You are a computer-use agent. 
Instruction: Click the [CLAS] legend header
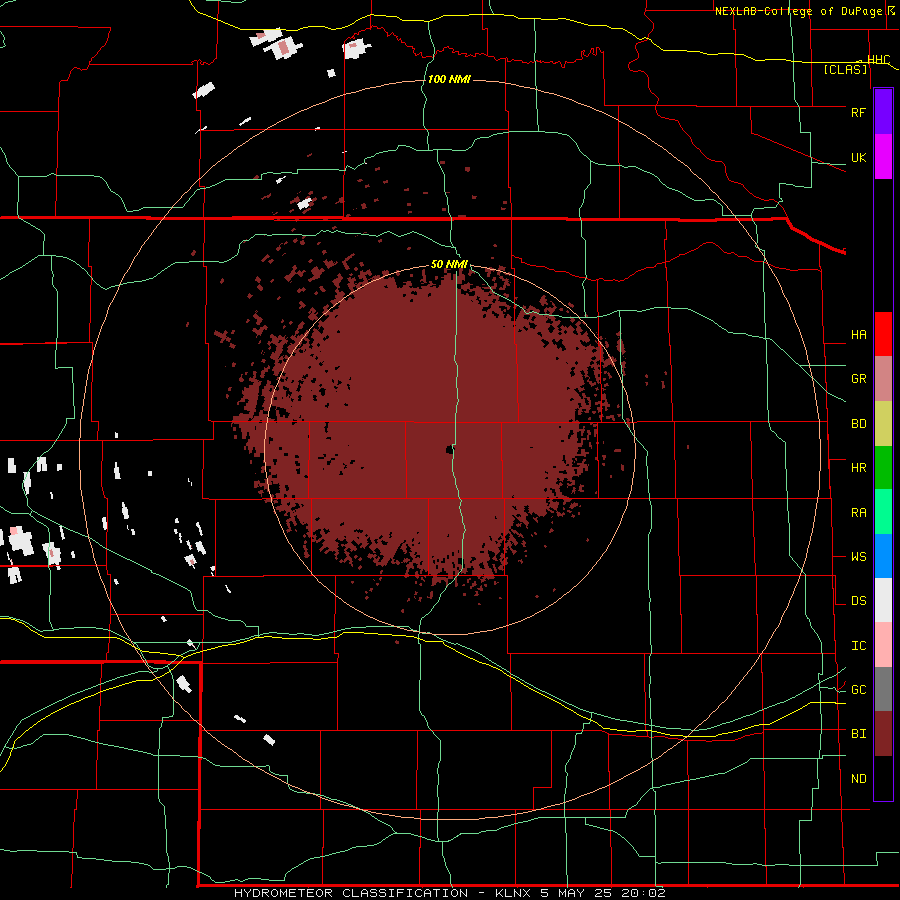(845, 70)
